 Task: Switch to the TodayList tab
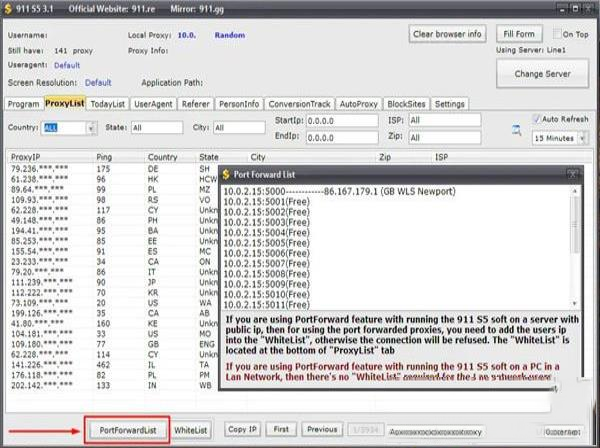tap(108, 104)
